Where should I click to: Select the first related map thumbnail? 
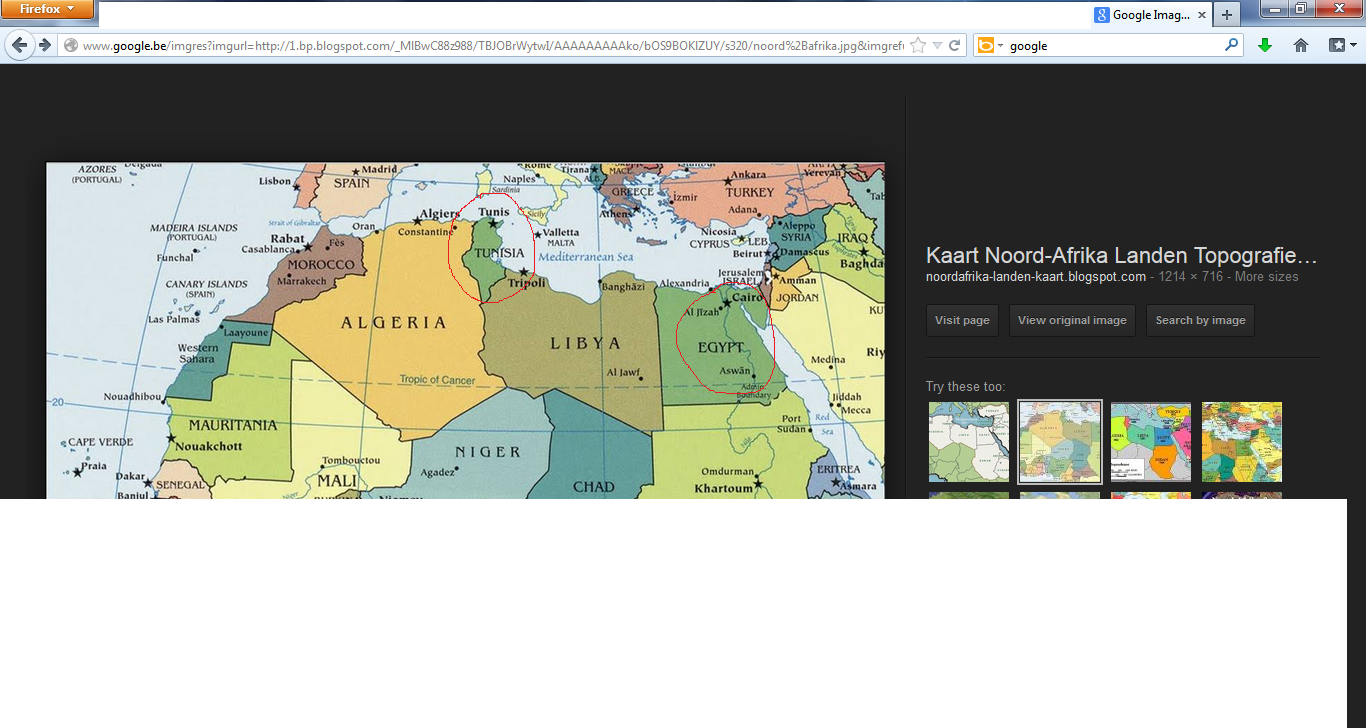tap(969, 441)
